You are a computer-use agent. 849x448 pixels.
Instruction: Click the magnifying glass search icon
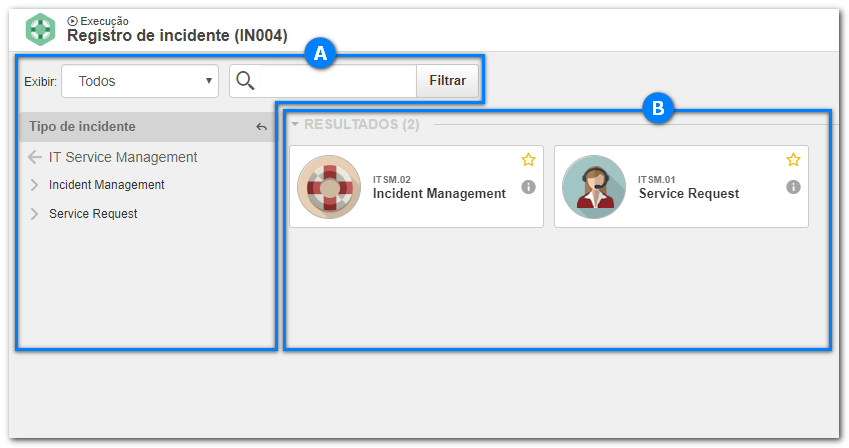point(245,81)
